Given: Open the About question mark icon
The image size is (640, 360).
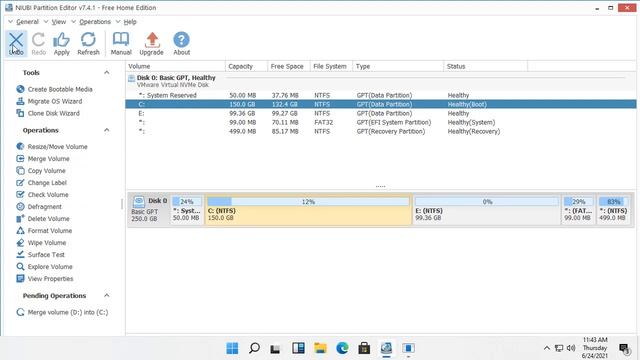Looking at the screenshot, I should (x=182, y=44).
